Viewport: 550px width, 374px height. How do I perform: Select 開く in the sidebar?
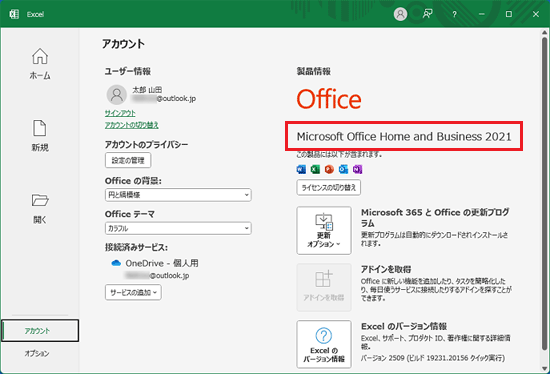[40, 209]
